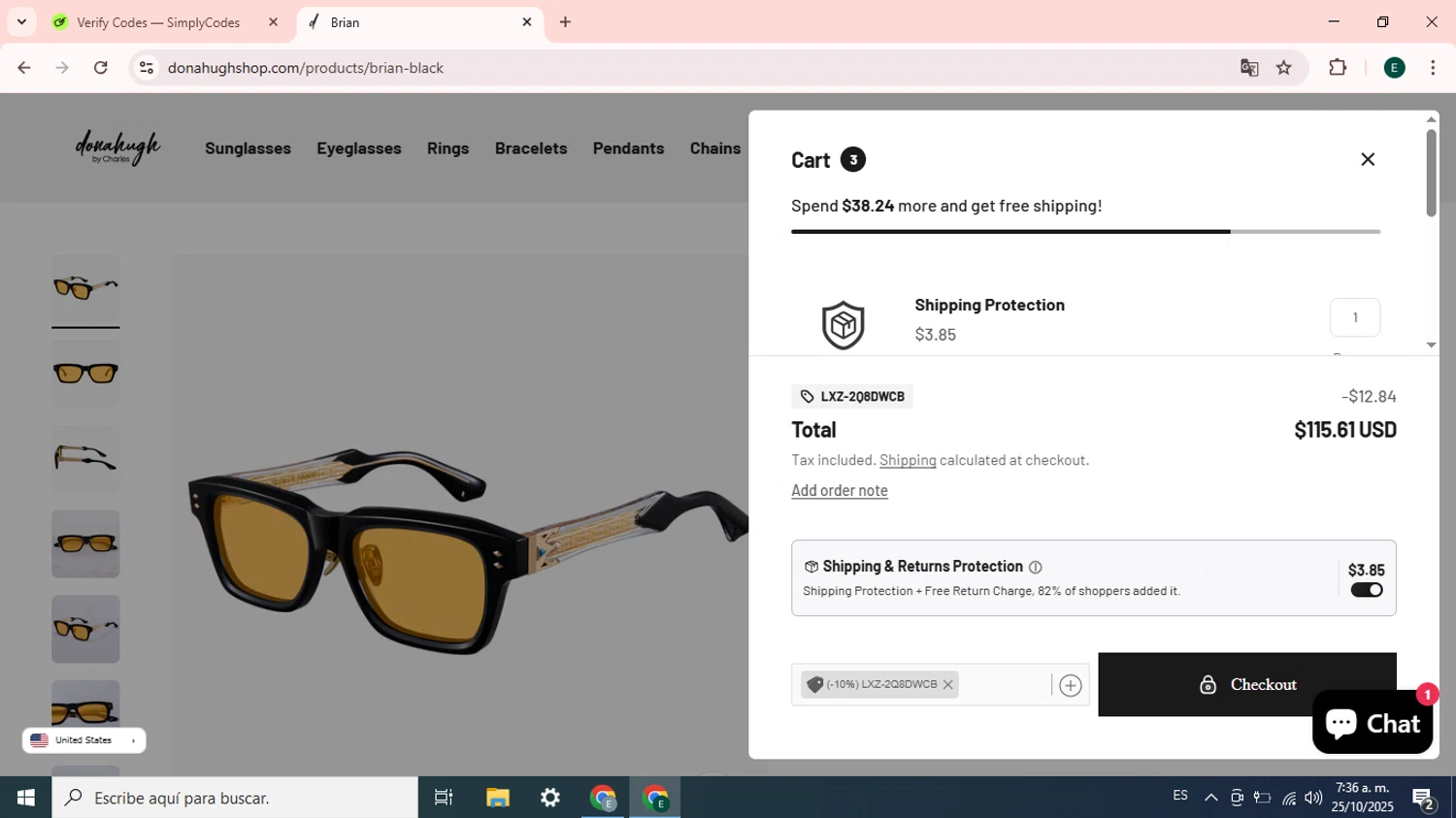
Task: Select the third side-view thumbnail
Action: point(85,459)
